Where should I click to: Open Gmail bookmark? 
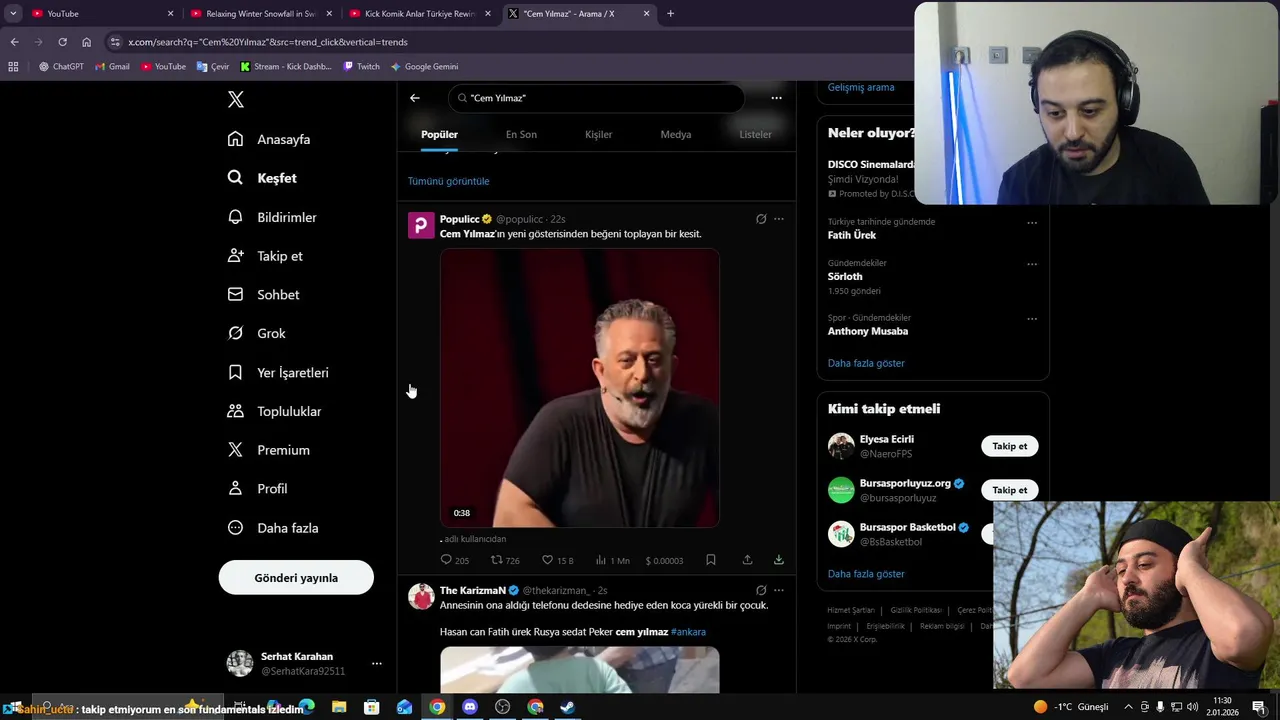click(112, 67)
